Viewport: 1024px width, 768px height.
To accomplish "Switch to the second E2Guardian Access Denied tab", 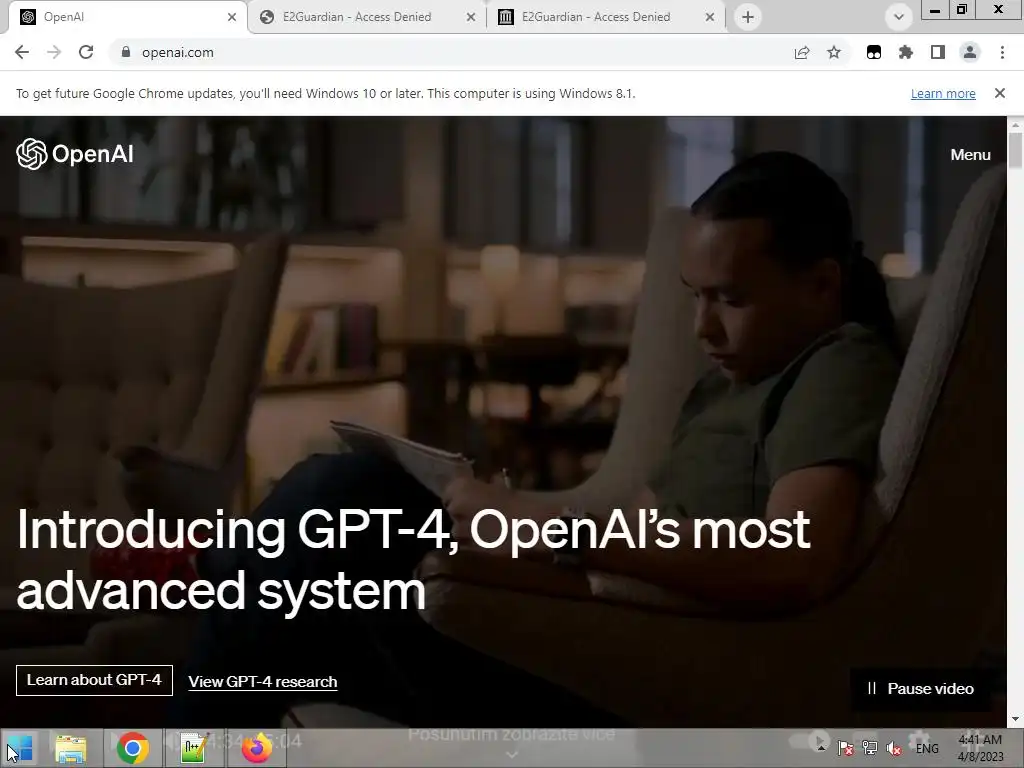I will tap(606, 17).
